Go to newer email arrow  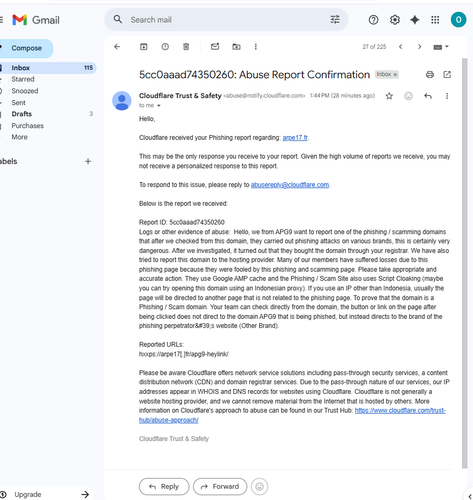400,47
